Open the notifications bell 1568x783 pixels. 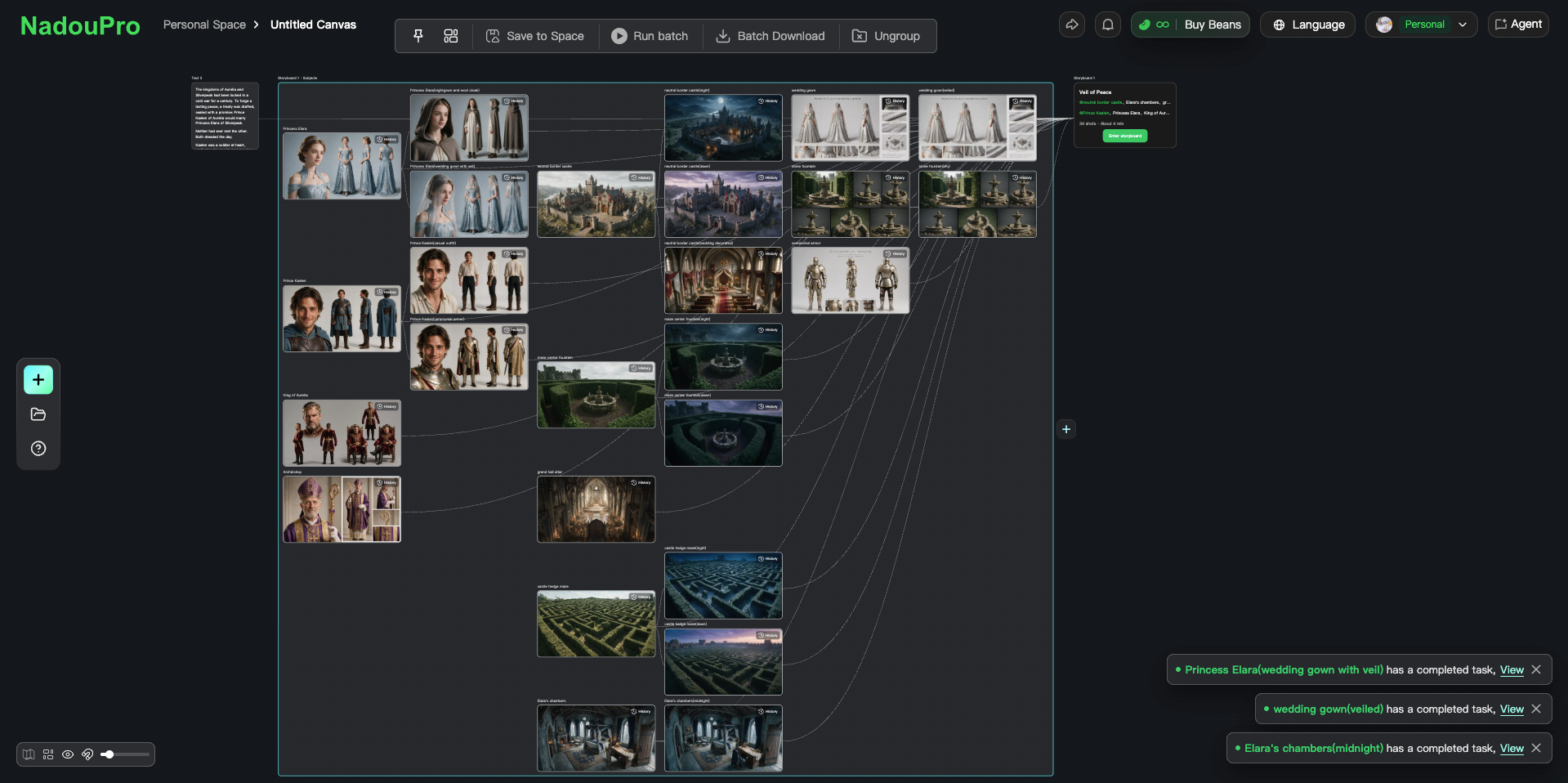[1108, 25]
